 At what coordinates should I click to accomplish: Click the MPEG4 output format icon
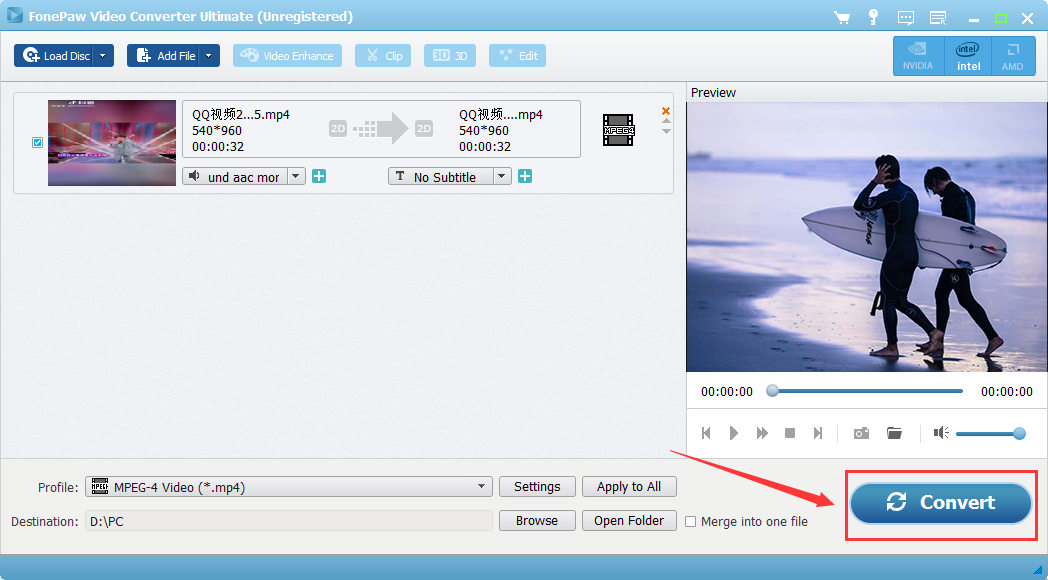pos(618,130)
